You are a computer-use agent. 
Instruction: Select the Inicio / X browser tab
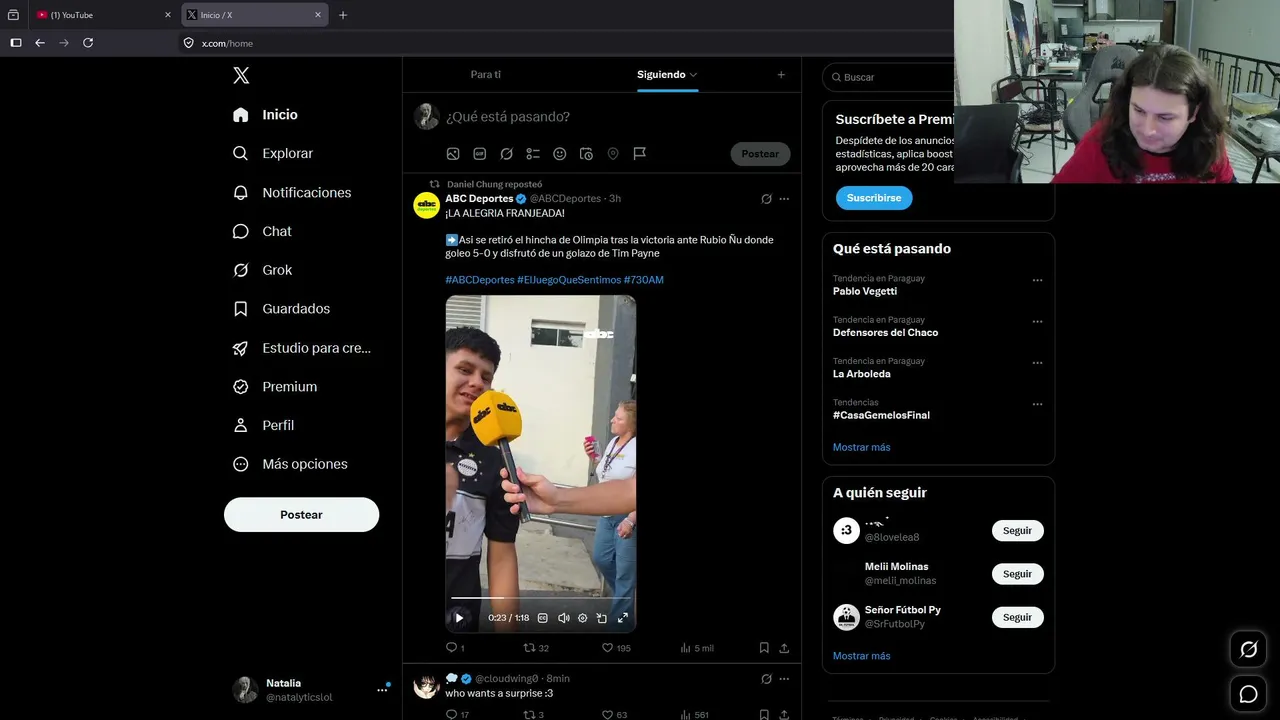255,15
